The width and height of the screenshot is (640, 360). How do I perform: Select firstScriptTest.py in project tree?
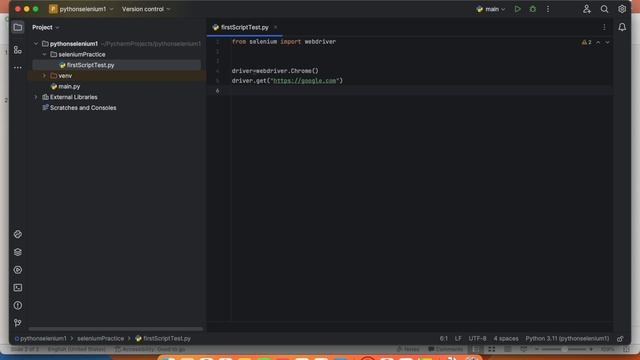coord(116,65)
